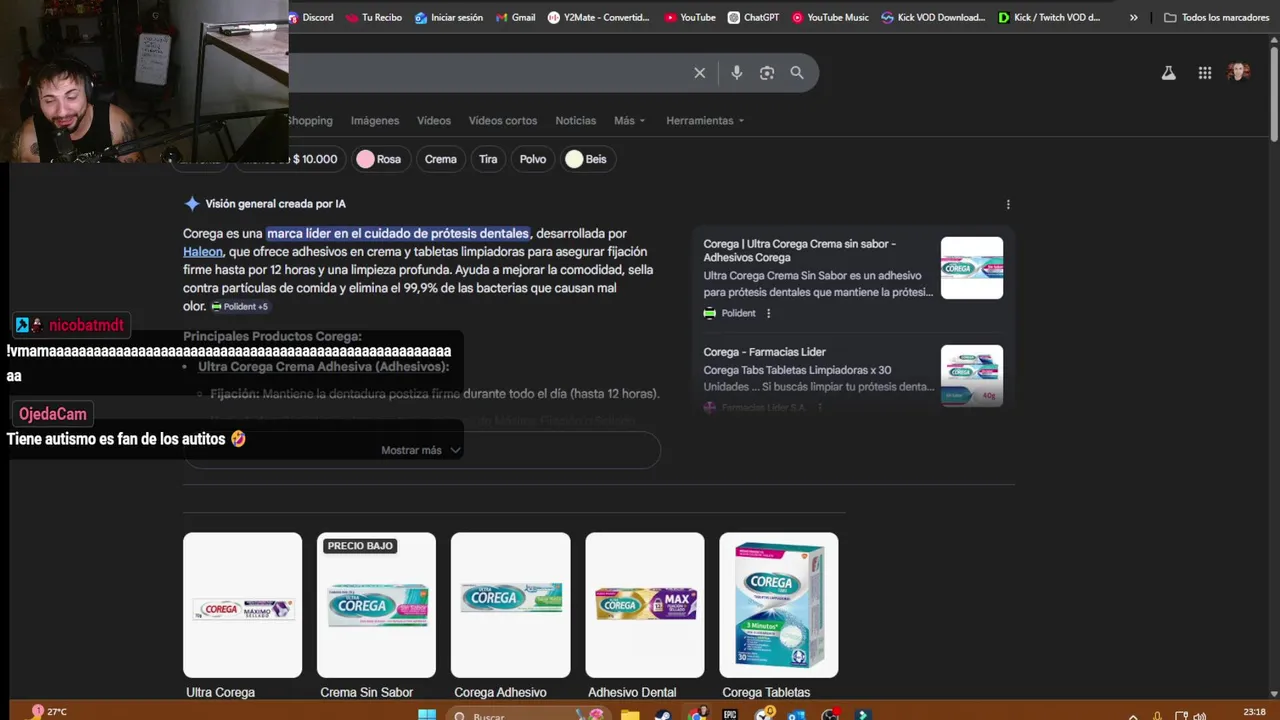Open the ChatGPT bookmark
Viewport: 1280px width, 720px height.
tap(753, 17)
